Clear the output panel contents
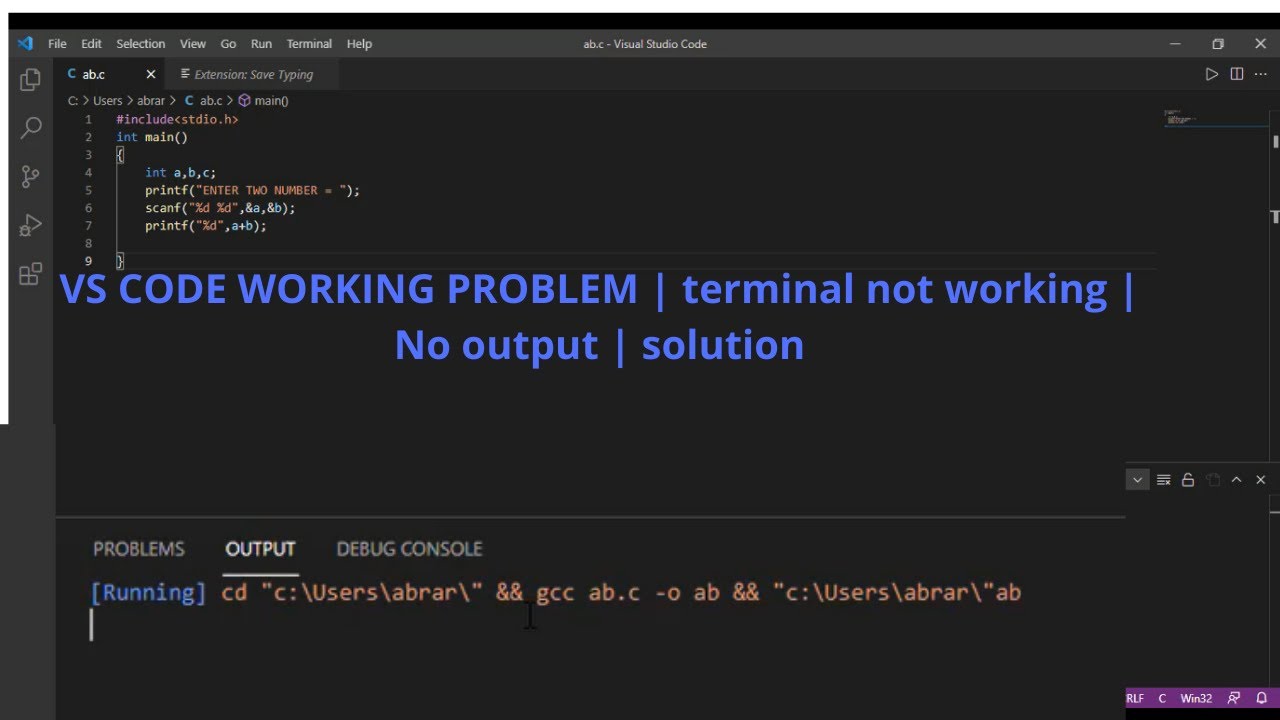This screenshot has width=1280, height=720. [x=1163, y=480]
